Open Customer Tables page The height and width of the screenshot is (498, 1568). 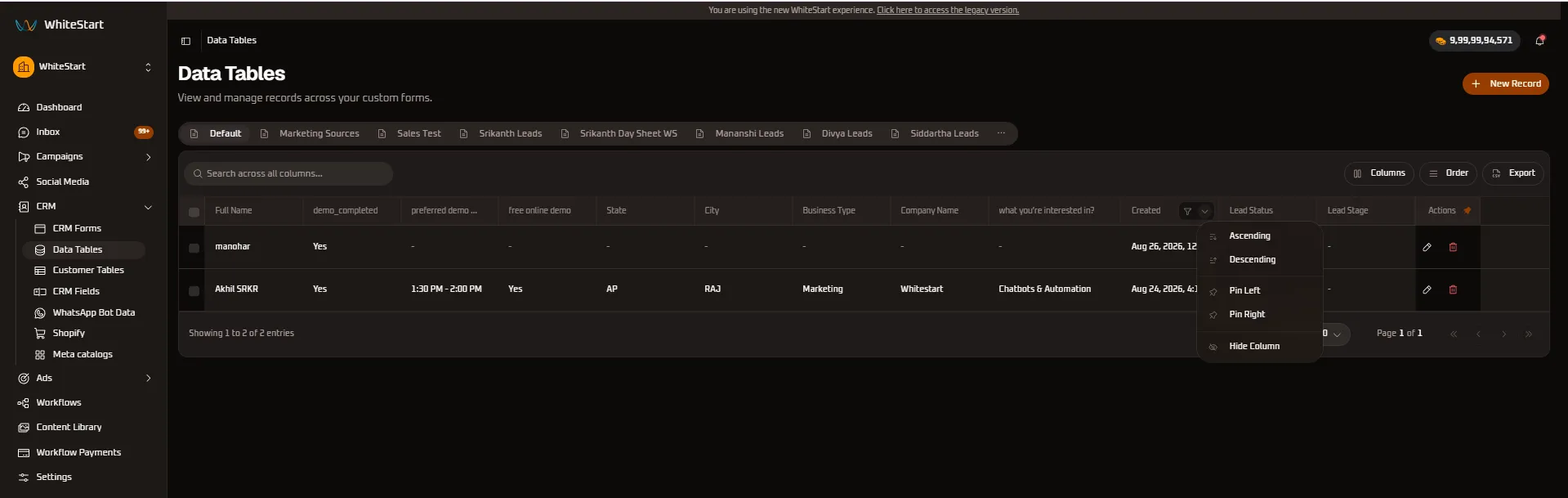click(88, 270)
